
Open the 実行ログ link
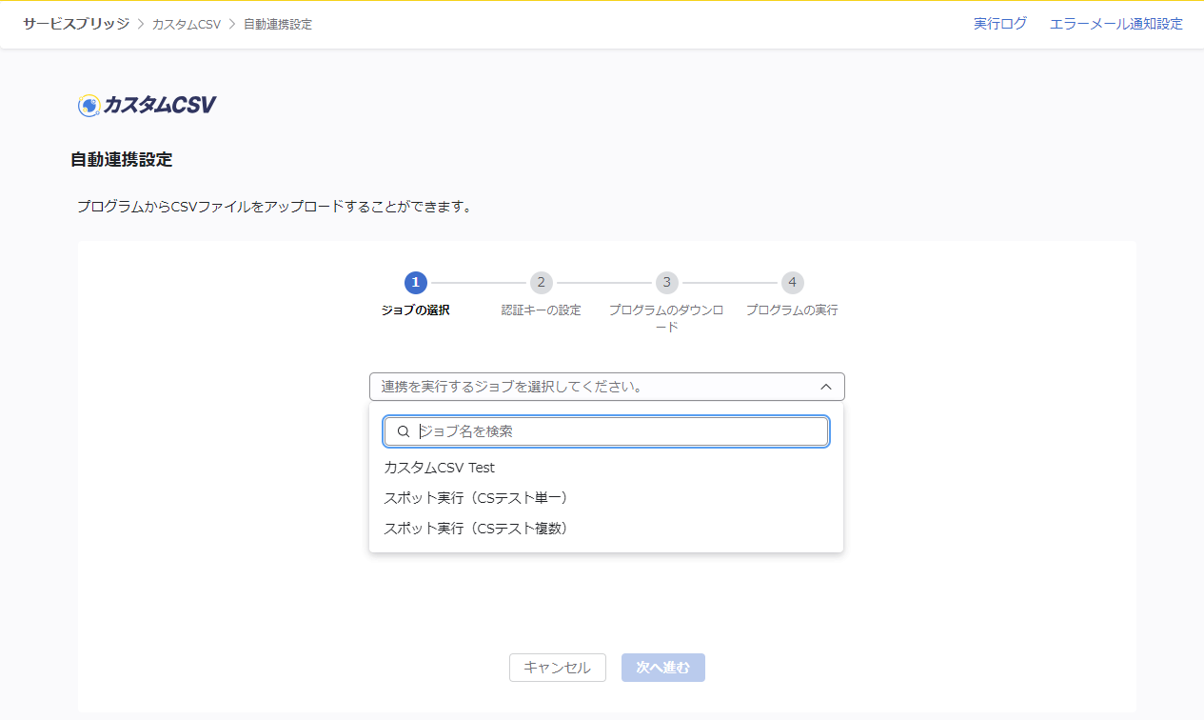pyautogui.click(x=1000, y=24)
